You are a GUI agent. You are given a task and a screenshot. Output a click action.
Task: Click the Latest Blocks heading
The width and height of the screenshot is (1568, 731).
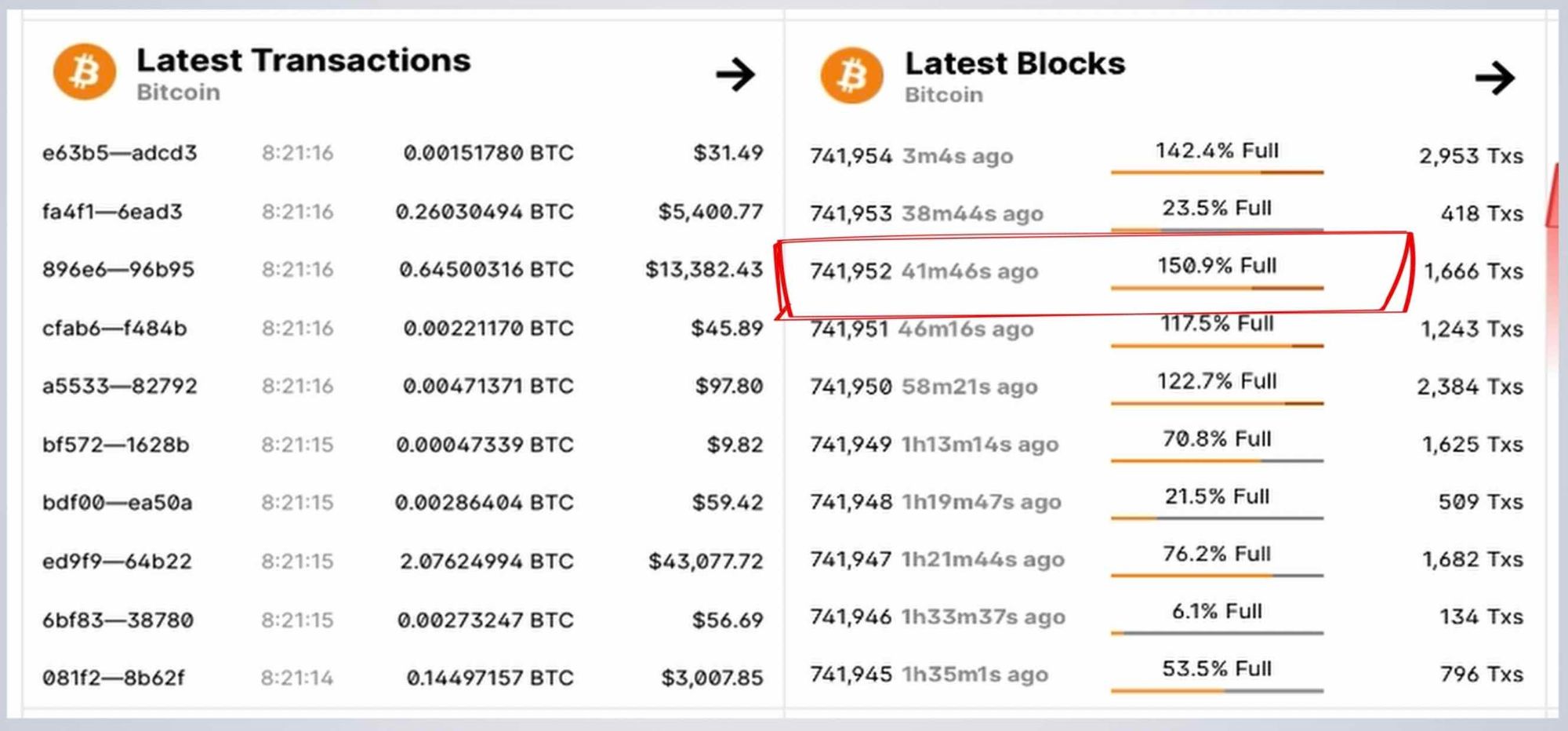[x=1014, y=64]
